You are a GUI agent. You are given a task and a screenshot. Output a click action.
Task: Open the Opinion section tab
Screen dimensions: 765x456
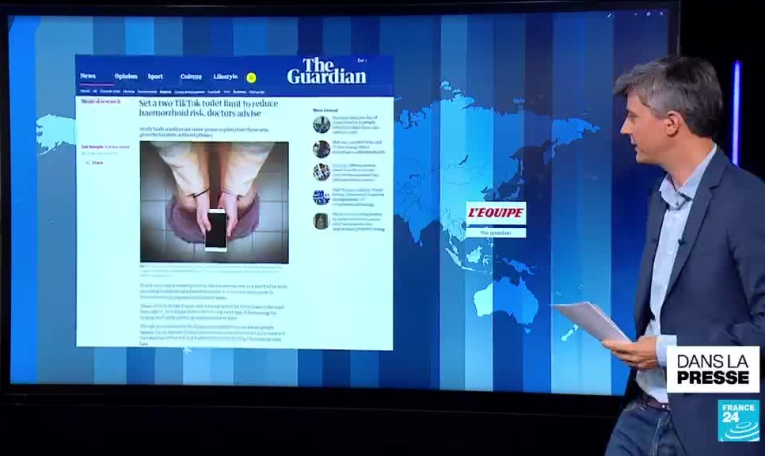126,76
